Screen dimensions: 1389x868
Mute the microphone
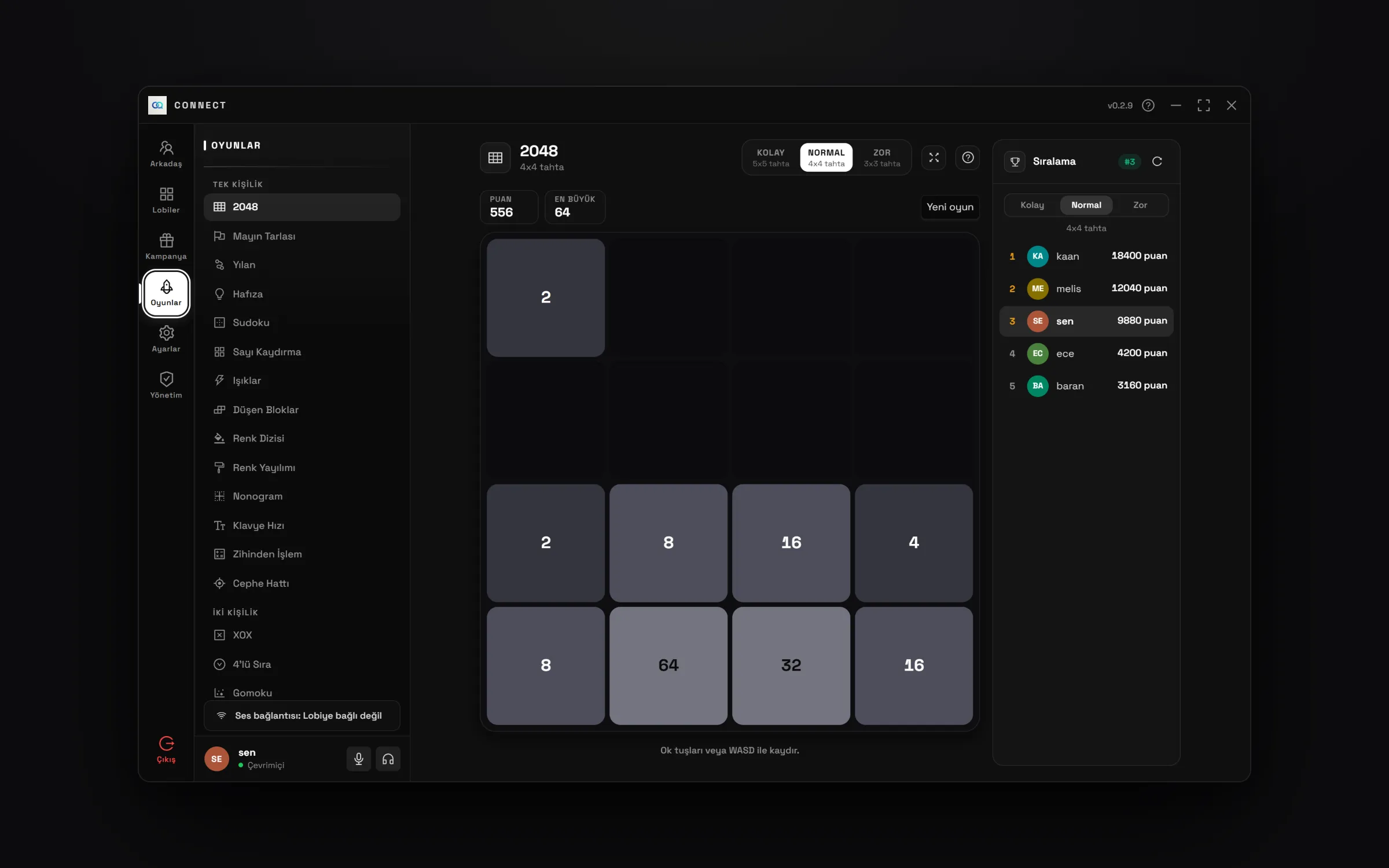tap(359, 759)
